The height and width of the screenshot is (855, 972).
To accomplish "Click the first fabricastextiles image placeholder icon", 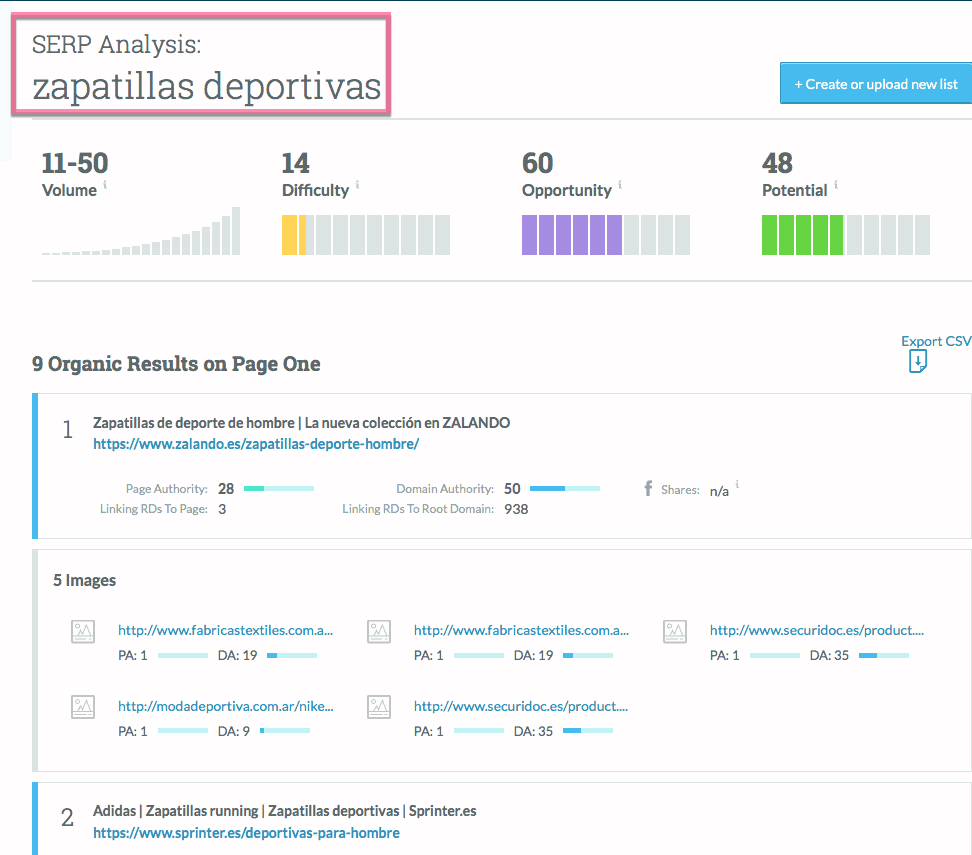I will [83, 631].
